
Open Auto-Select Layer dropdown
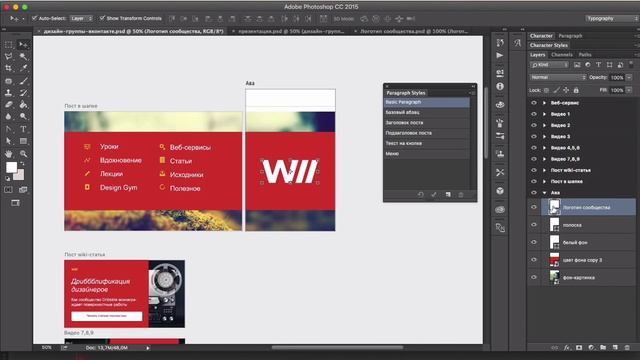81,18
